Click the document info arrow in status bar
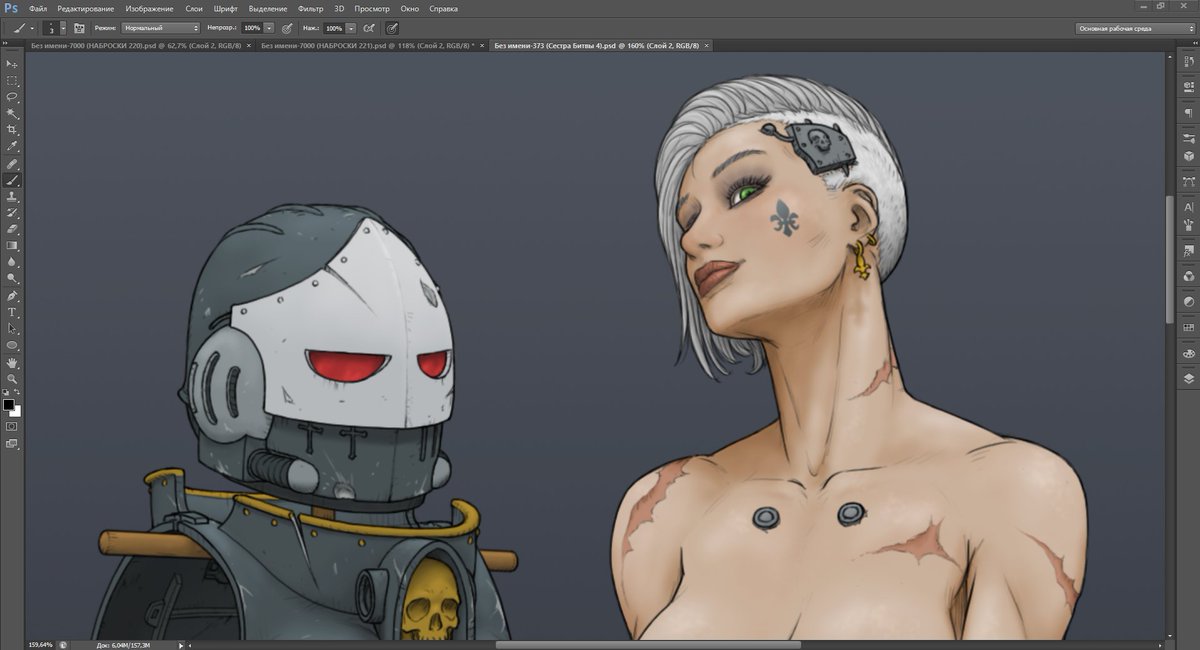 [x=180, y=645]
